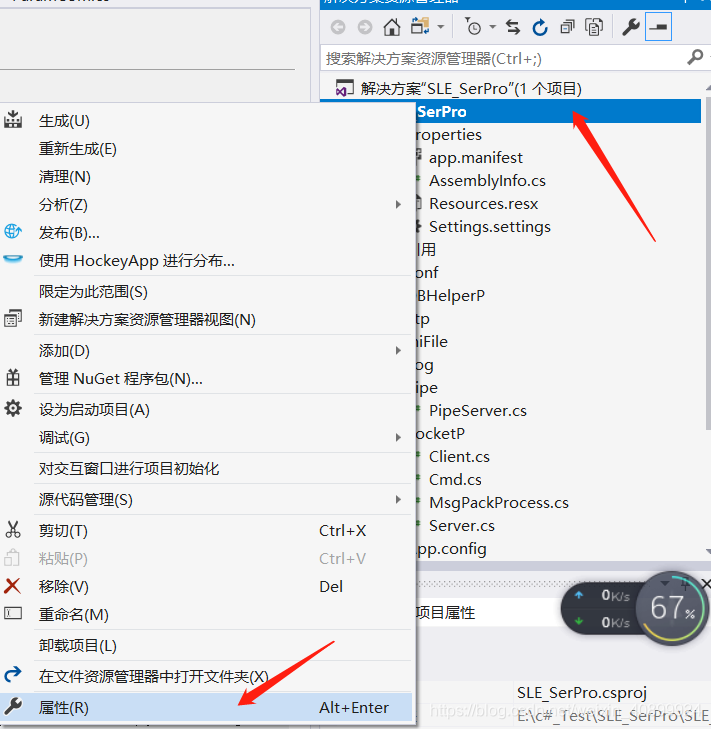Open the views dropdown arrow next to folder icon
Image resolution: width=711 pixels, height=729 pixels.
coord(440,27)
